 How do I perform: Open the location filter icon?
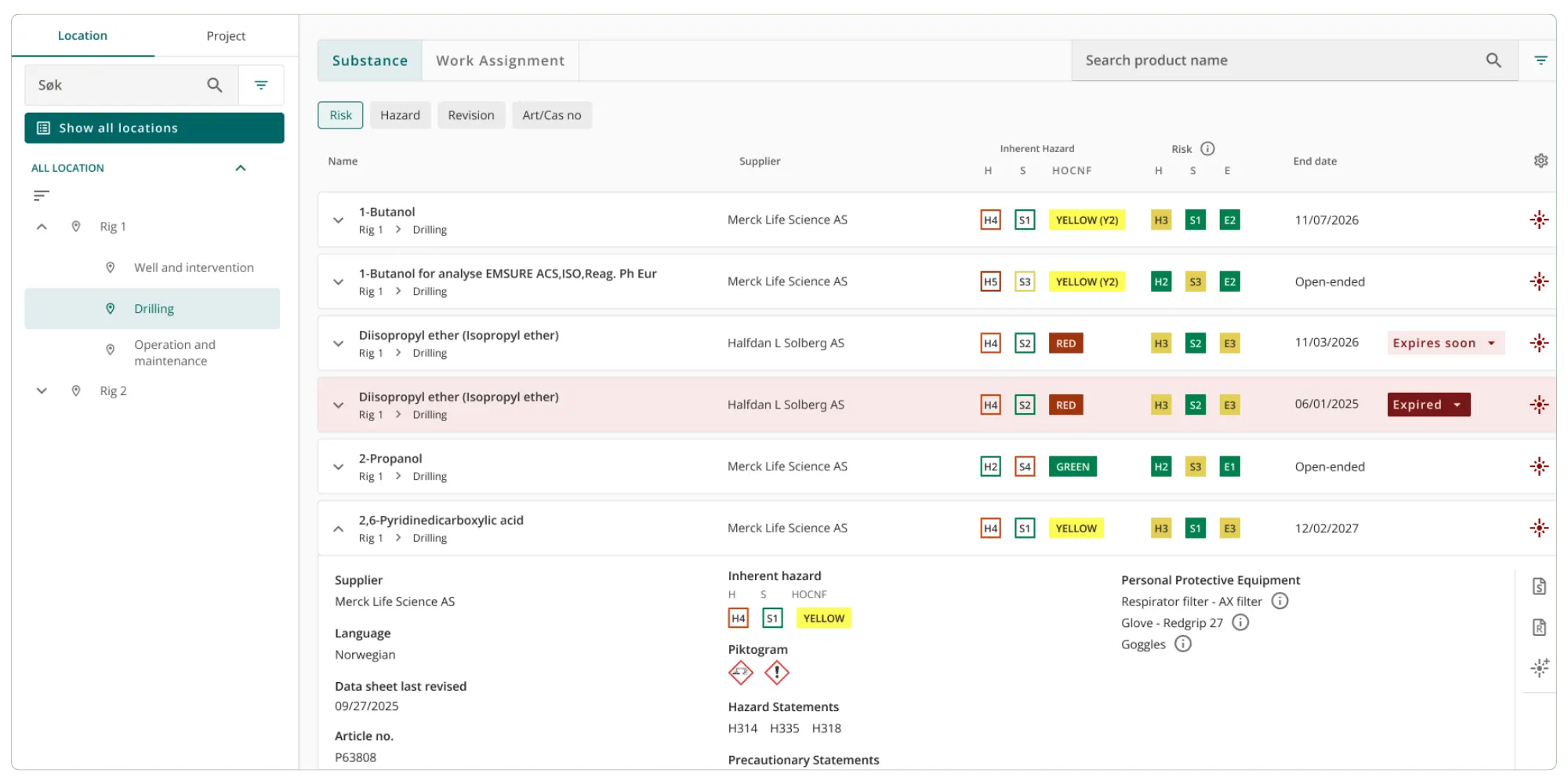[261, 85]
